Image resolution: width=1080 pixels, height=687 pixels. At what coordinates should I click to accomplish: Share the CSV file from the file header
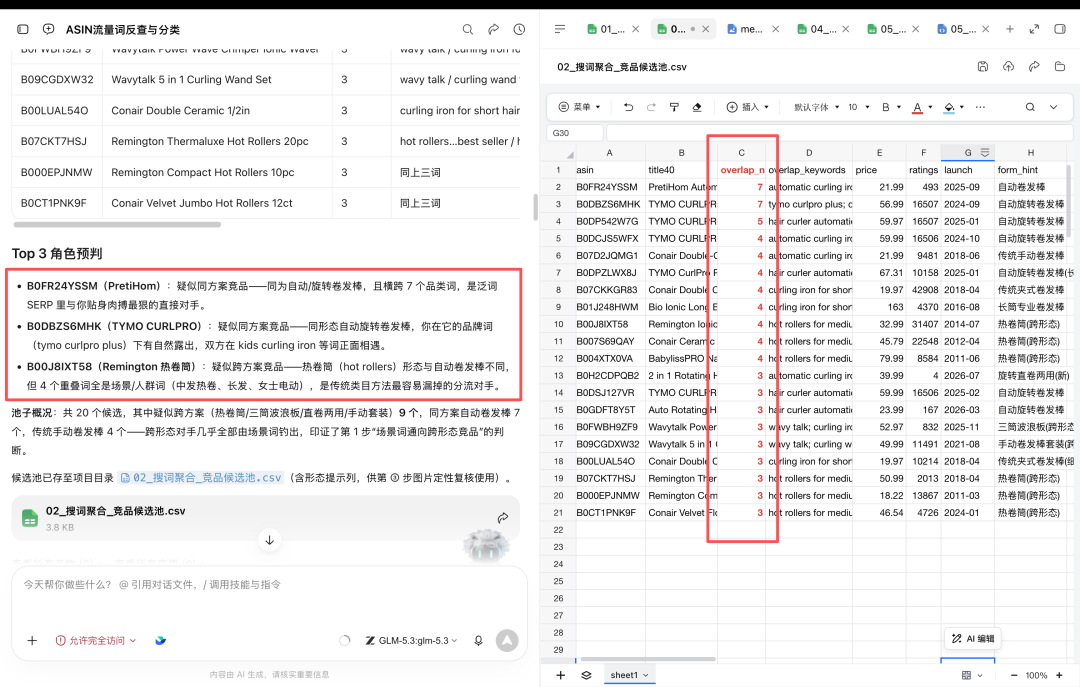click(1035, 67)
